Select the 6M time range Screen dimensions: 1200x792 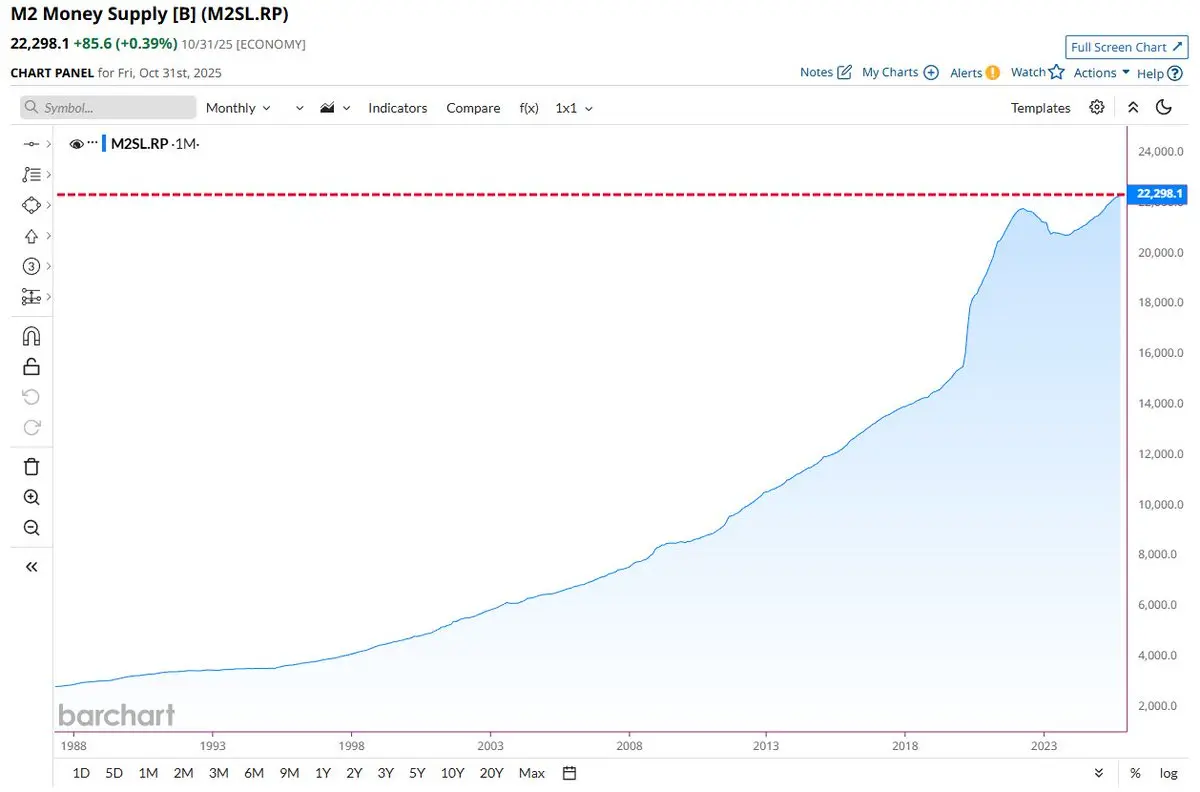pos(253,773)
